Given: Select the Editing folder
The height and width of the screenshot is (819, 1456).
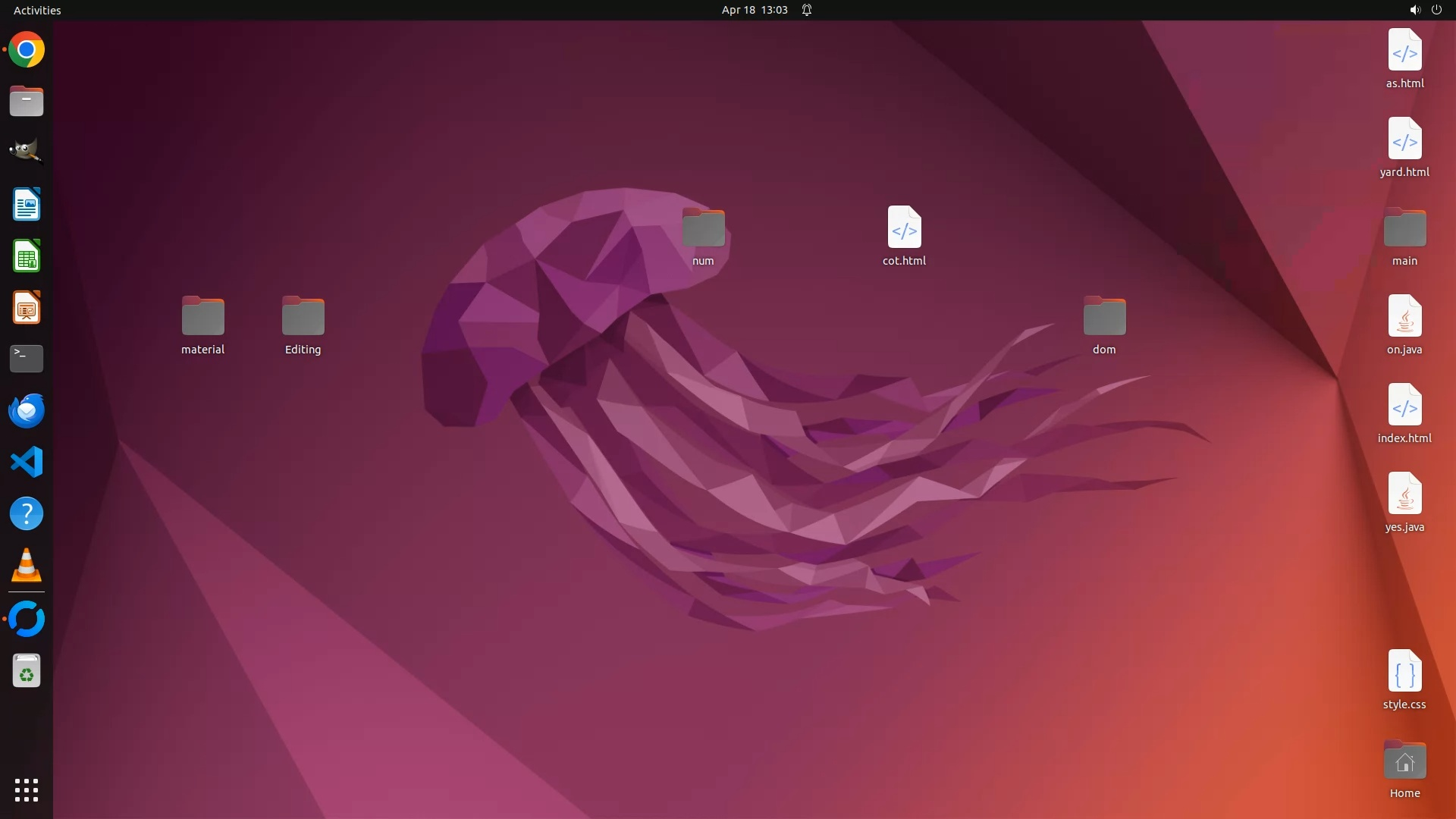Looking at the screenshot, I should [x=303, y=316].
